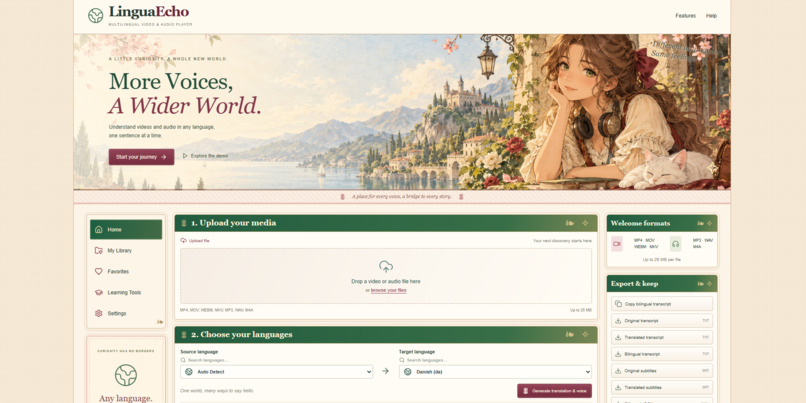Viewport: 806px width, 403px height.
Task: Open the Danish target language dropdown
Action: pos(495,372)
